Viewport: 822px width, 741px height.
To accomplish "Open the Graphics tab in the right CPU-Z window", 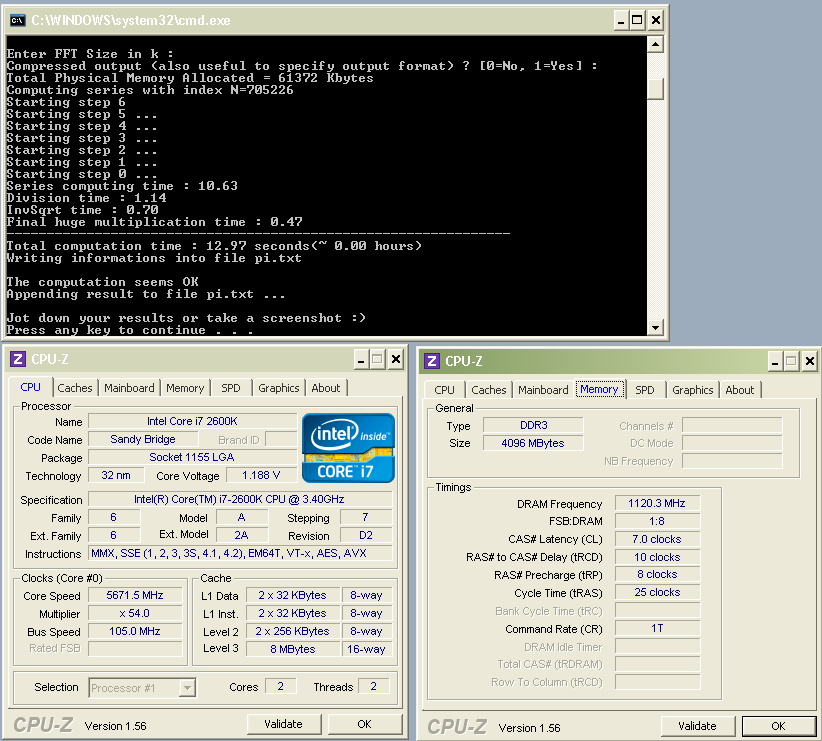I will tap(693, 390).
